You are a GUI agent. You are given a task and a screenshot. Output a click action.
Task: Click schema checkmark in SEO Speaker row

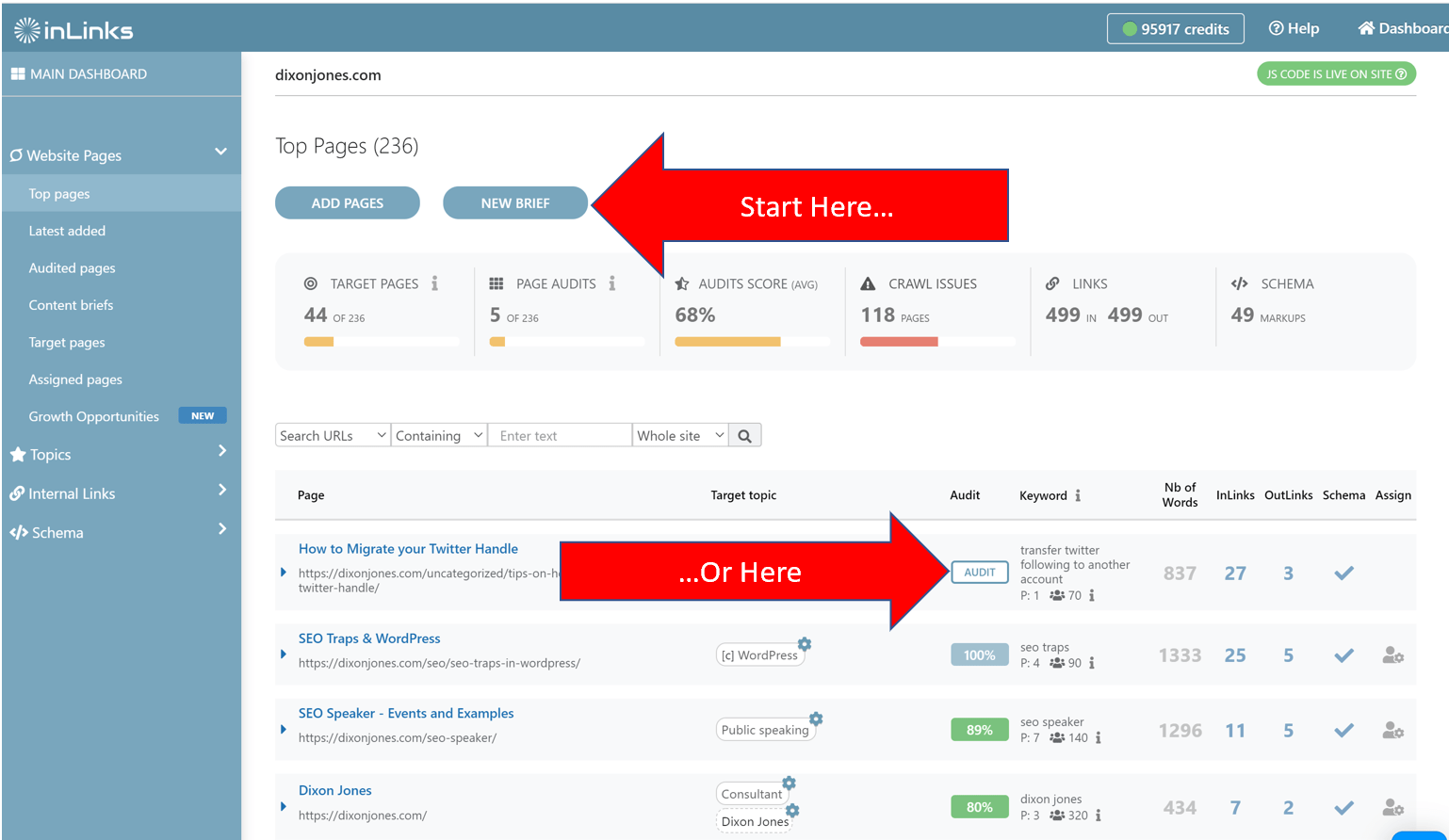coord(1343,730)
